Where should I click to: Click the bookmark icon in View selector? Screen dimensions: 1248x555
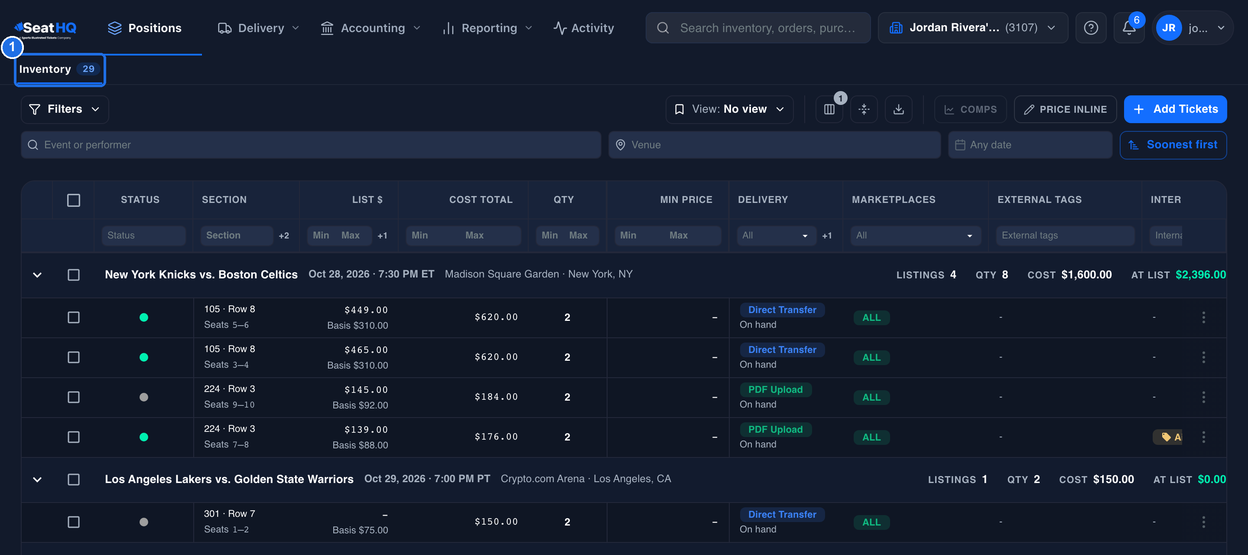pyautogui.click(x=679, y=109)
